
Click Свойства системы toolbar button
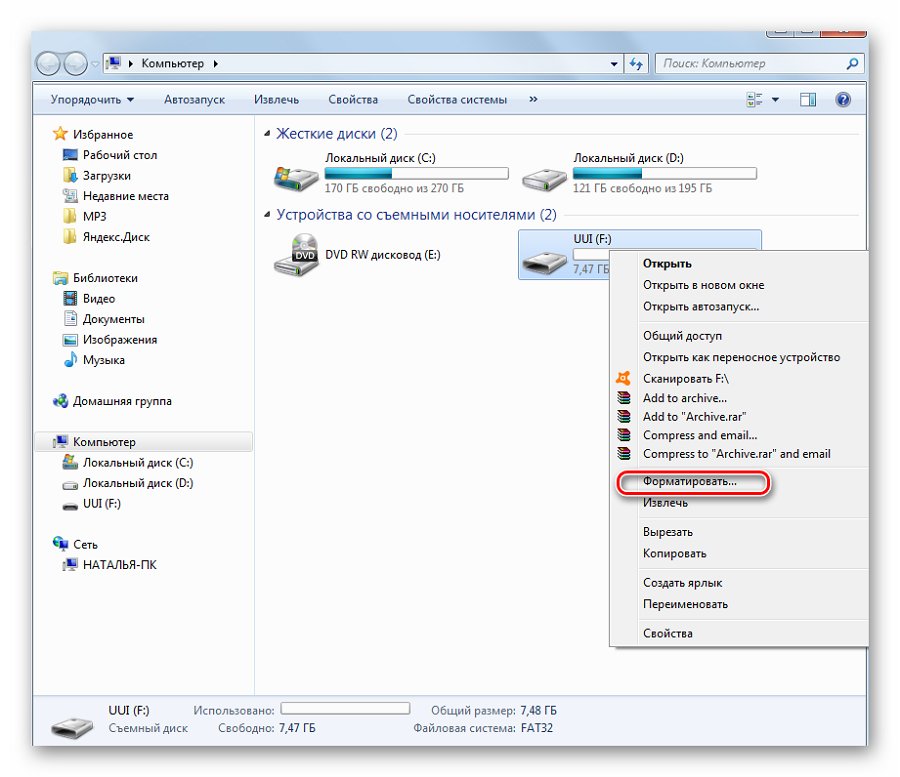(457, 100)
